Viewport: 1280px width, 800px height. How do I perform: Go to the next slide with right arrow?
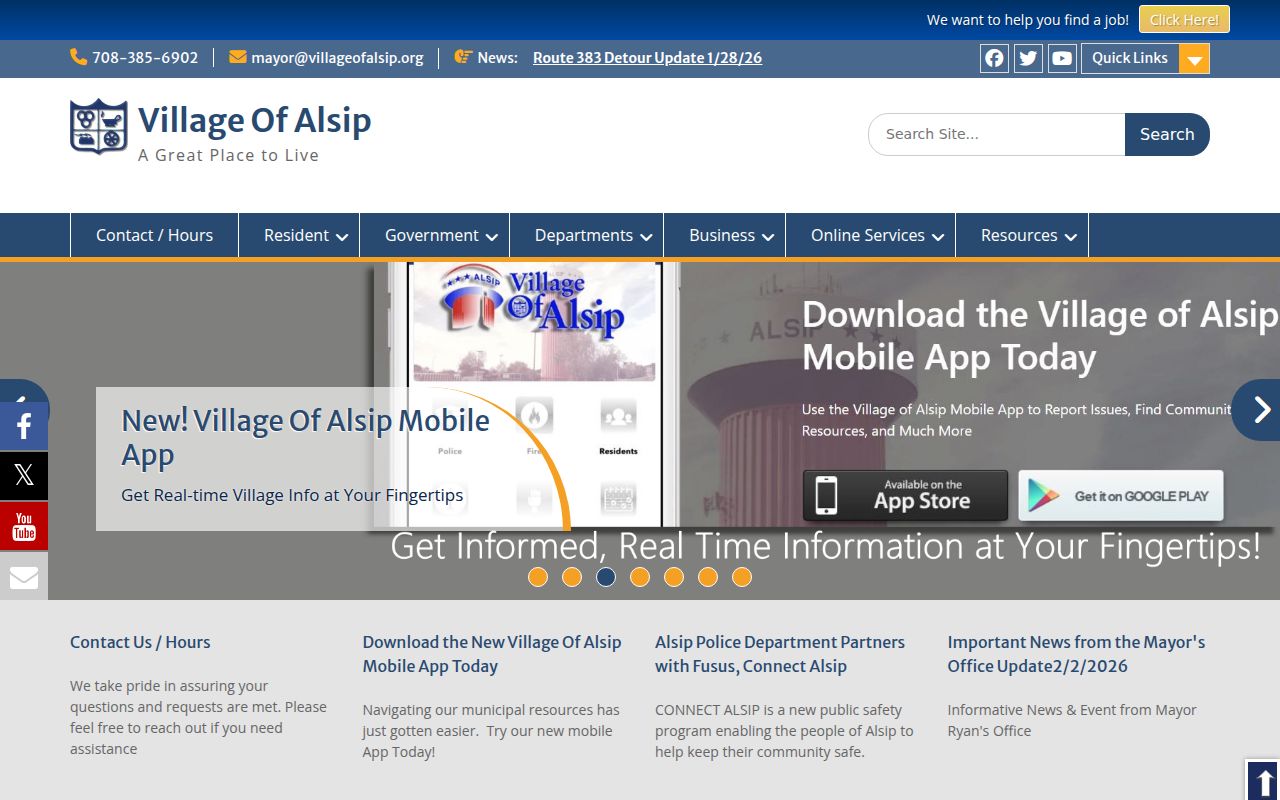pyautogui.click(x=1258, y=410)
